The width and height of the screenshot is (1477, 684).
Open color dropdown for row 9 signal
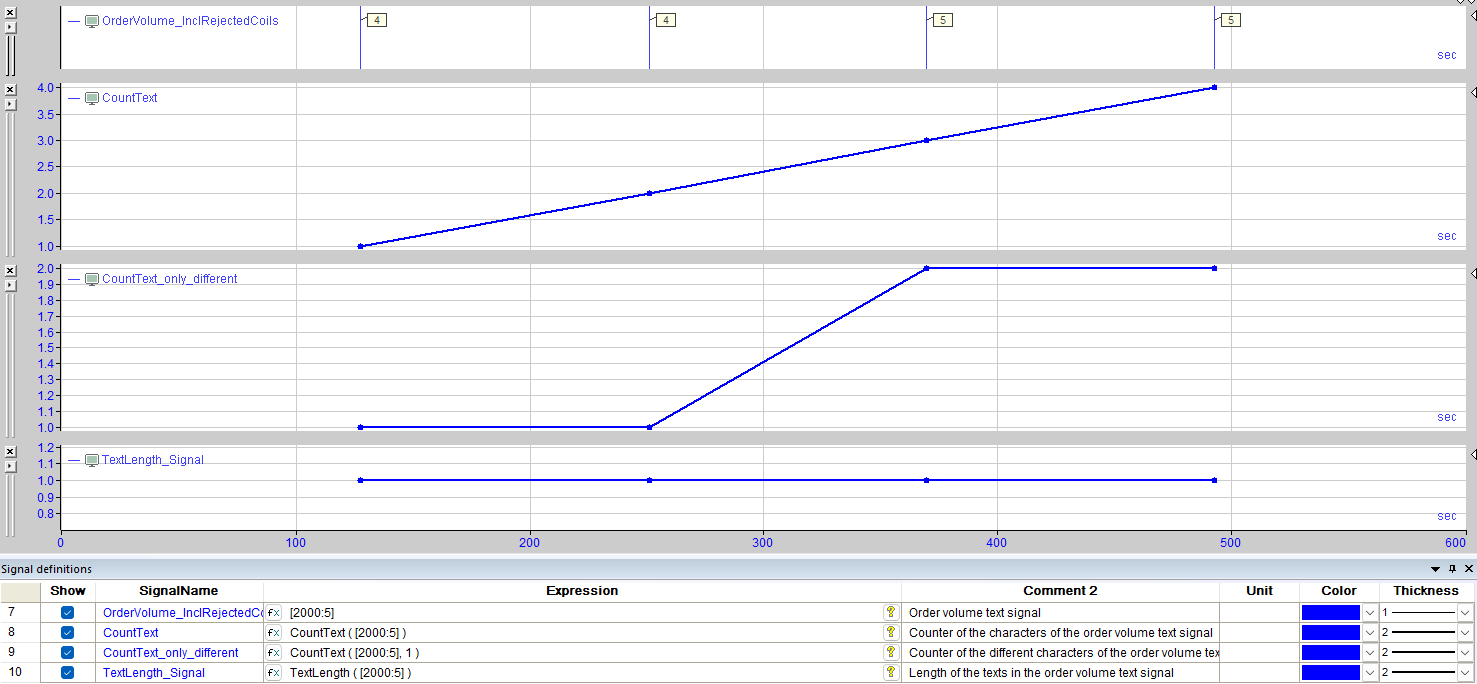click(1370, 653)
